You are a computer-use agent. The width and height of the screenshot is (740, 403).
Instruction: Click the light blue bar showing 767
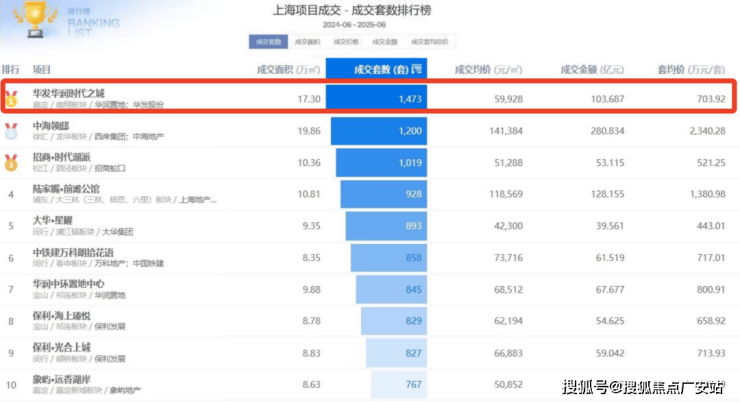tap(402, 384)
